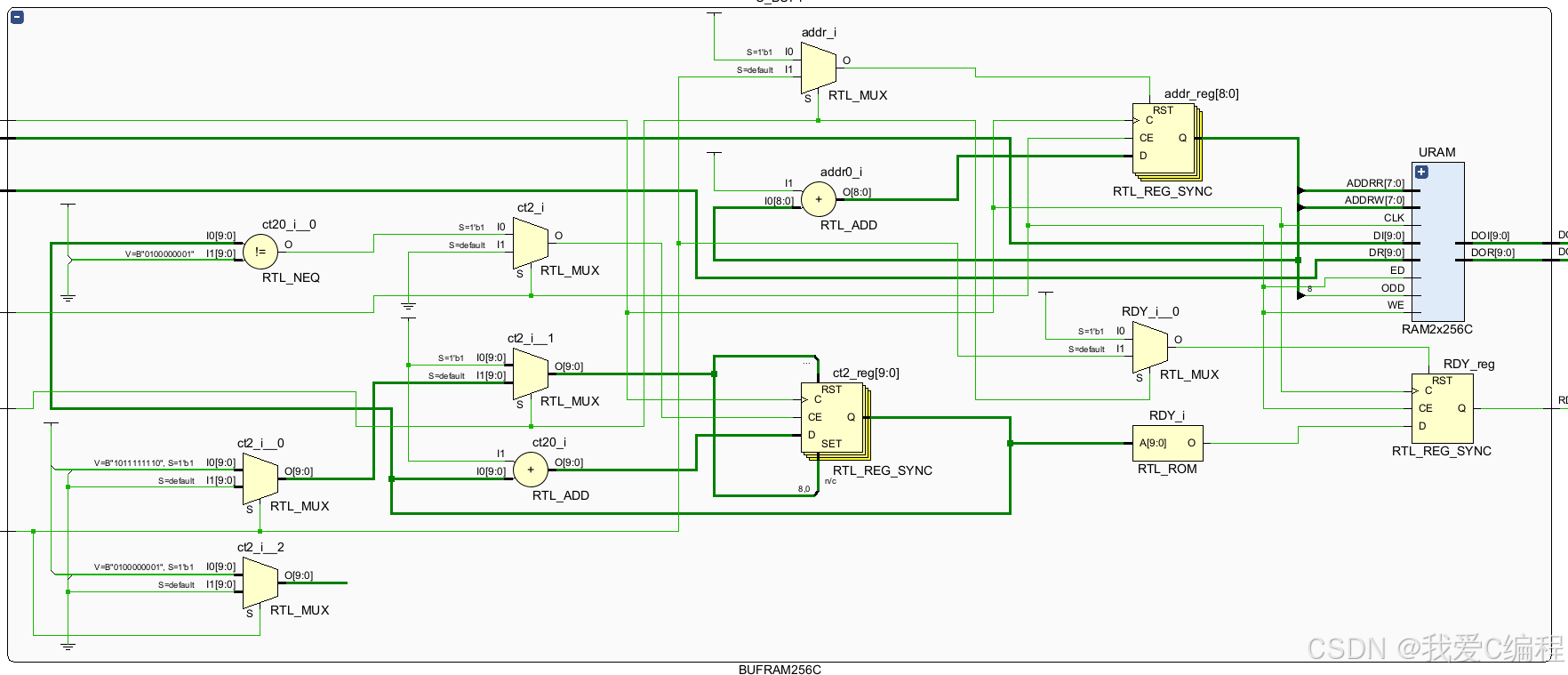Click the DOI[9:0] output pin label
The image size is (1568, 675).
click(1491, 236)
